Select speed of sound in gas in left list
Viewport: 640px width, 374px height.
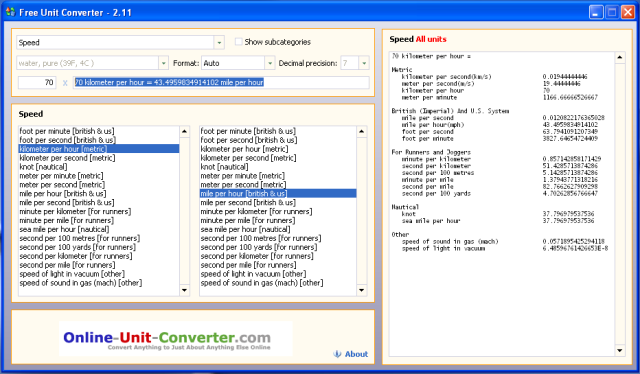(99, 283)
